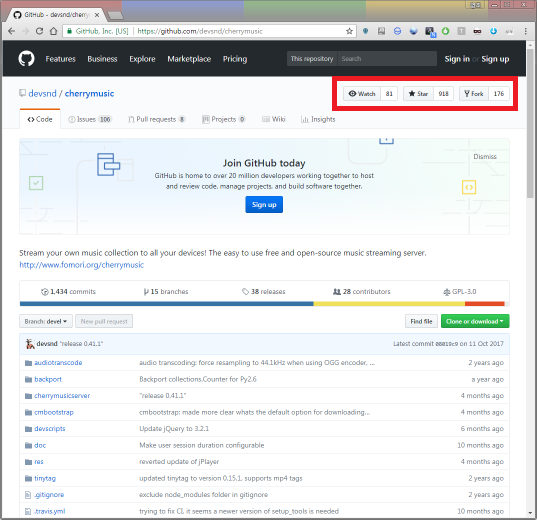Go back with the browser back arrow
The image size is (537, 520).
tap(11, 31)
